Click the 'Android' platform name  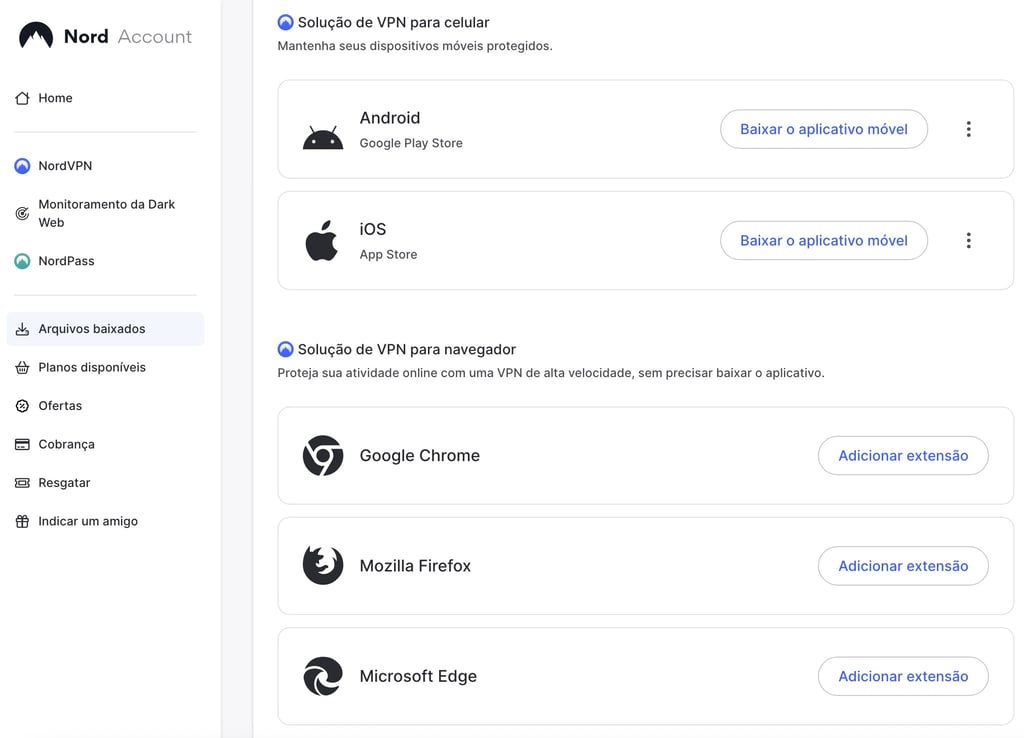click(390, 118)
